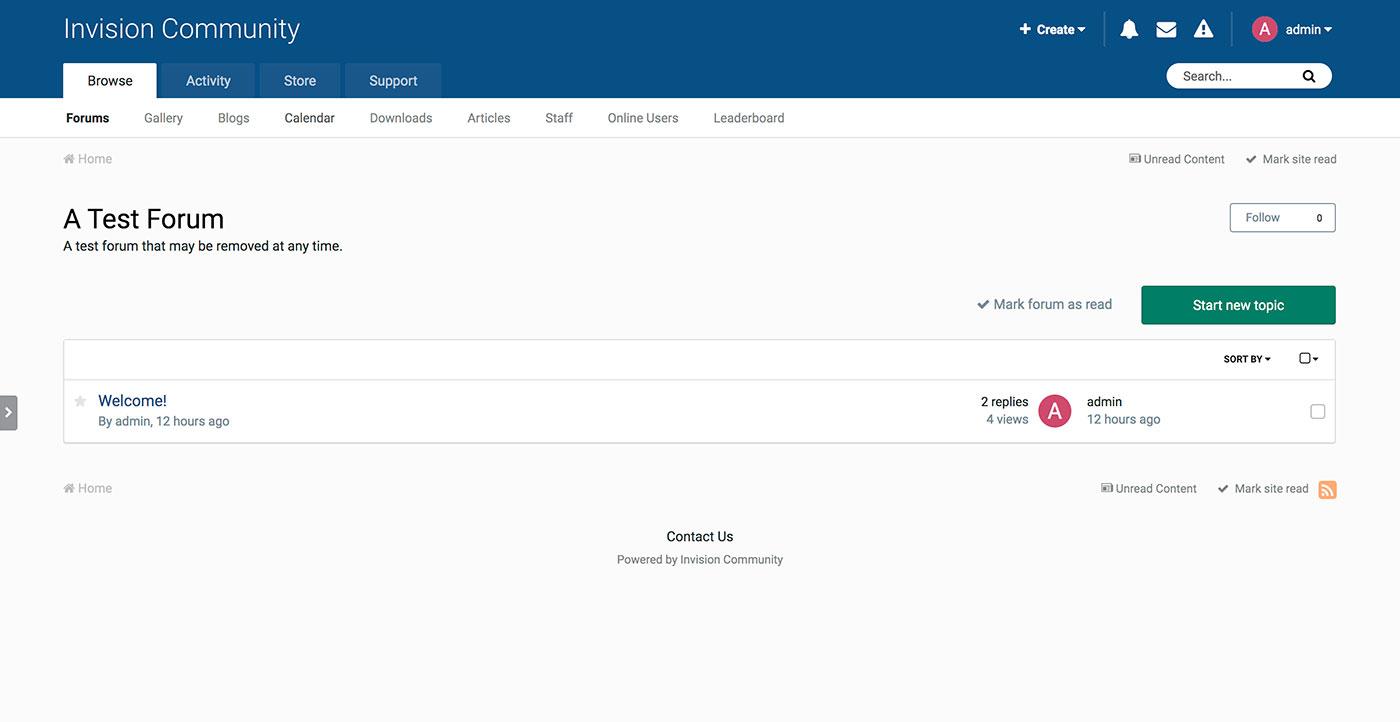Open the messages envelope icon
The image size is (1400, 722).
point(1166,28)
